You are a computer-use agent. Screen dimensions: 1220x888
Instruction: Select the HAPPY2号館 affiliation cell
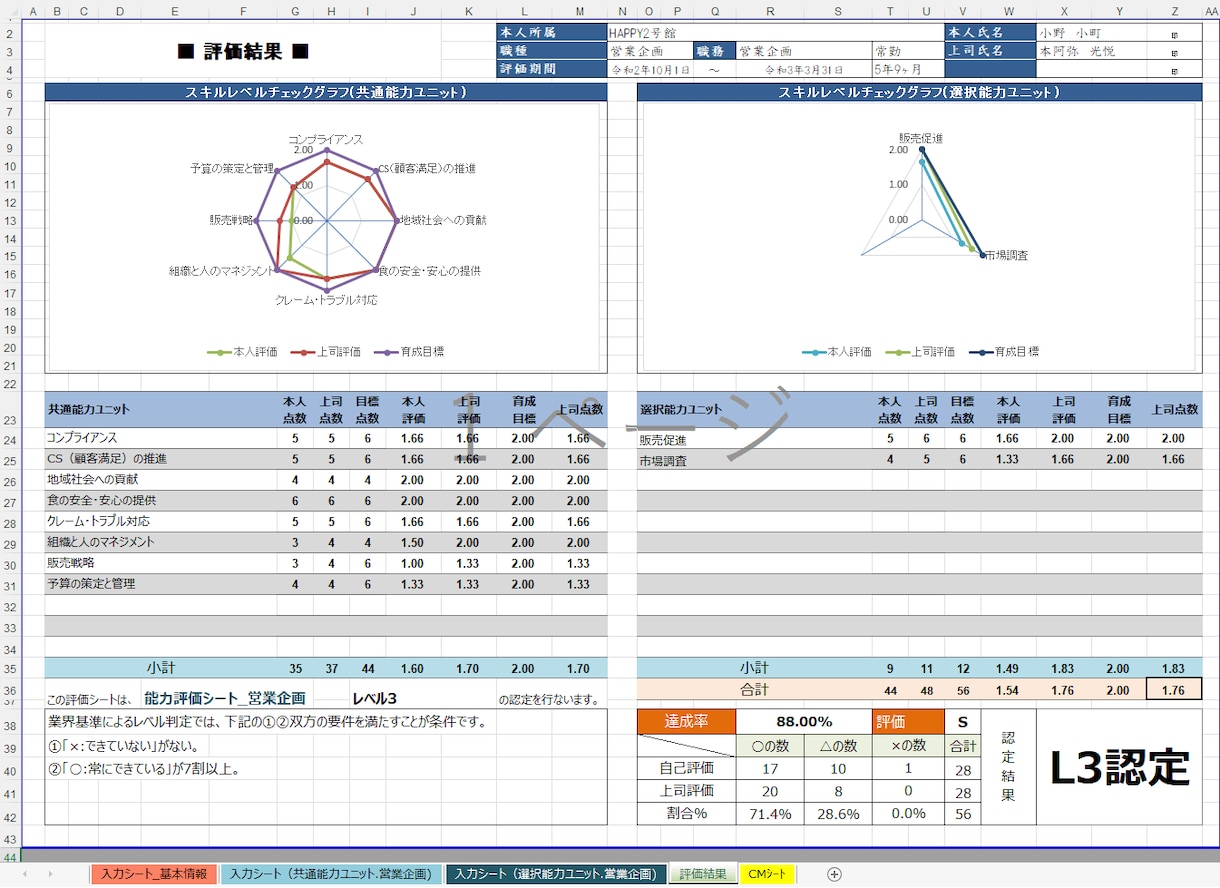coord(775,32)
